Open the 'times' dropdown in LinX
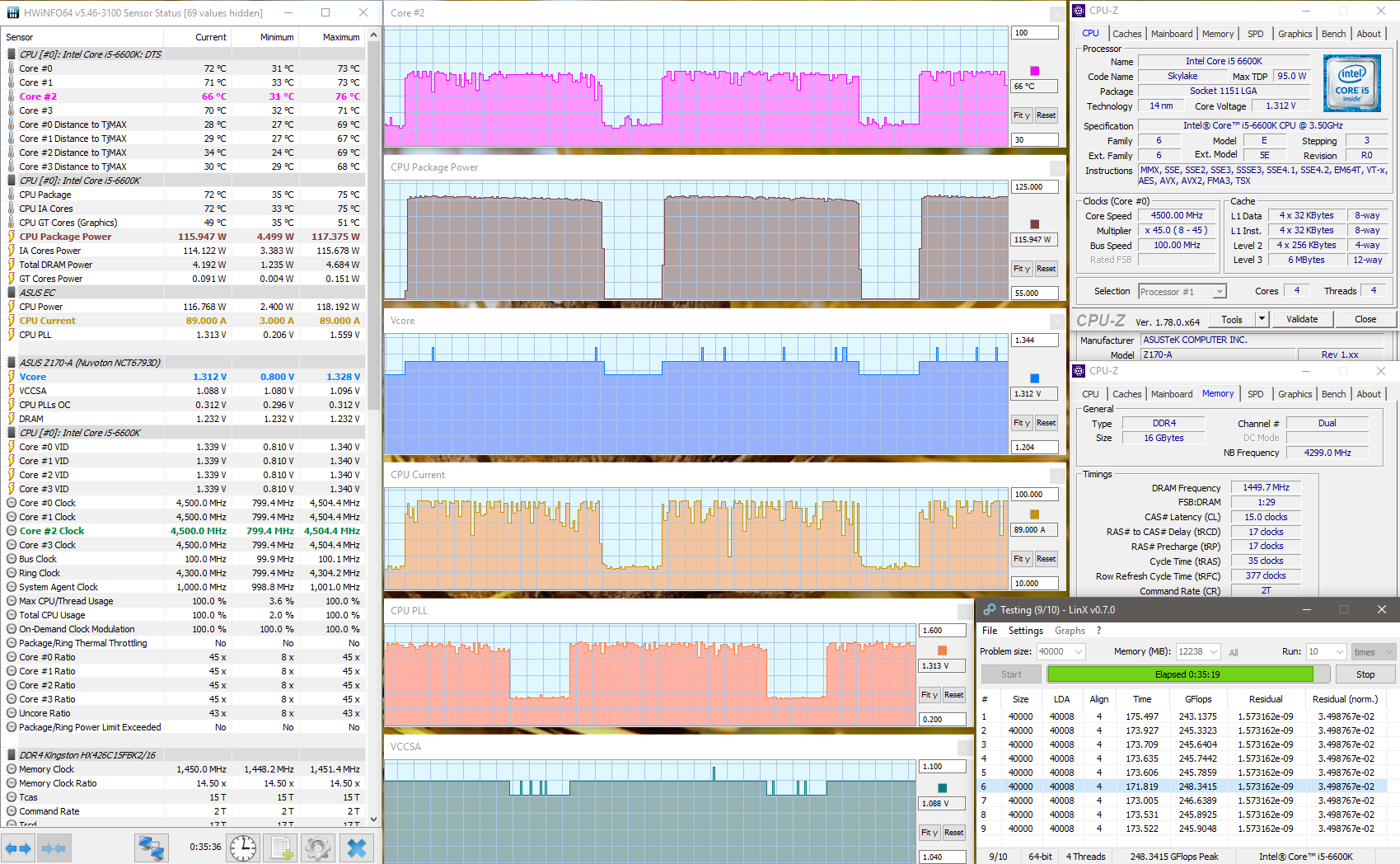 1373,651
